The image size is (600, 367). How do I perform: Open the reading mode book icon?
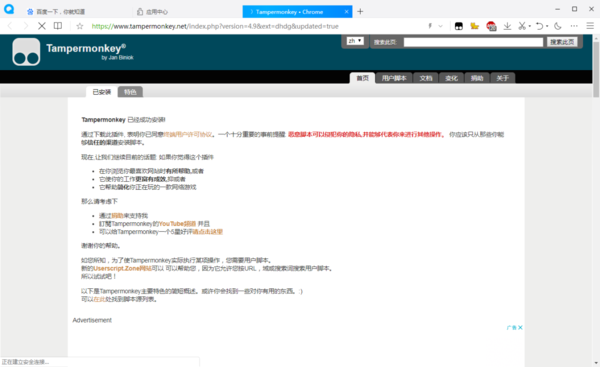coord(58,26)
